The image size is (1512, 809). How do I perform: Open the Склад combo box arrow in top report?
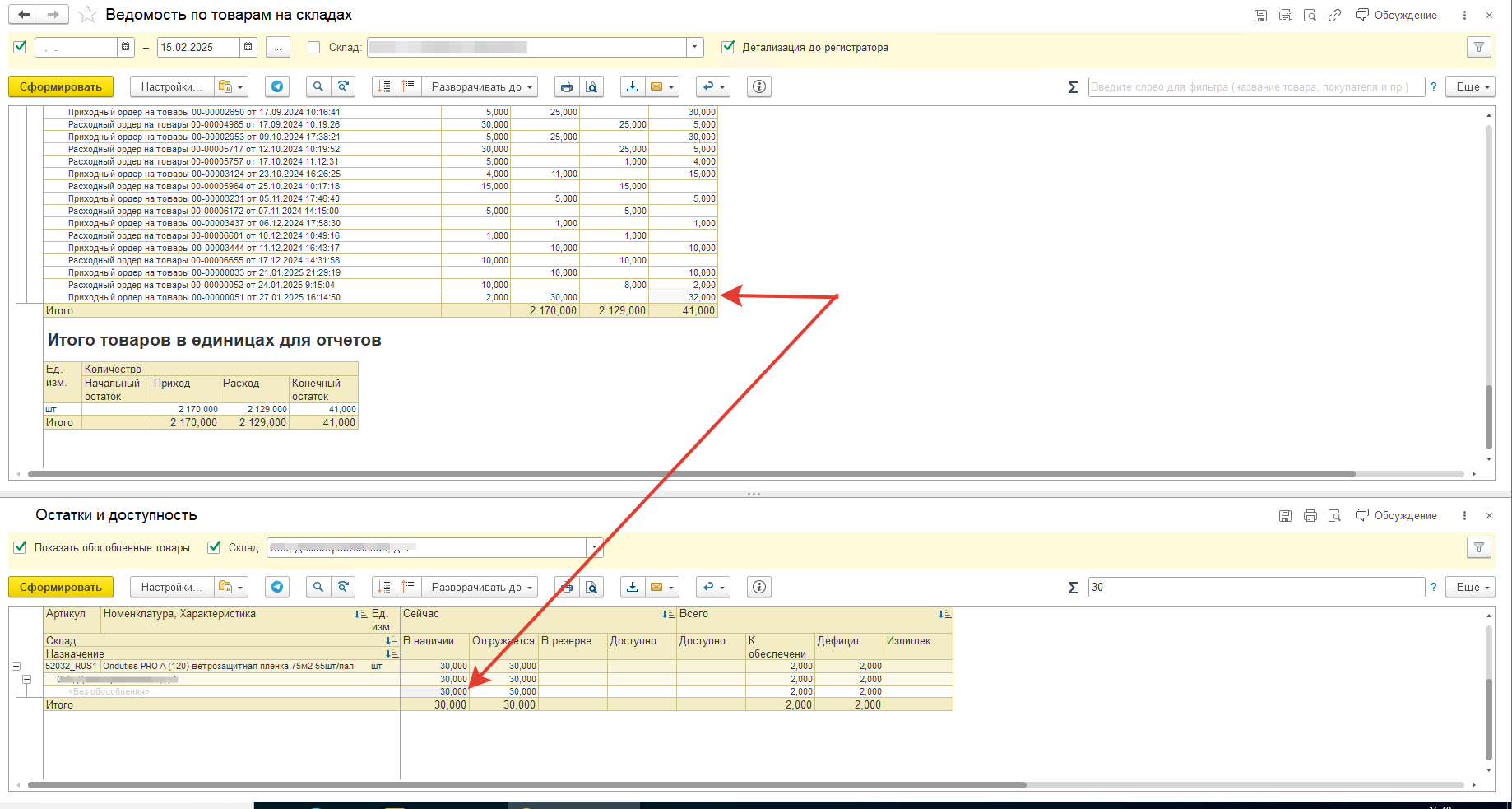click(695, 47)
